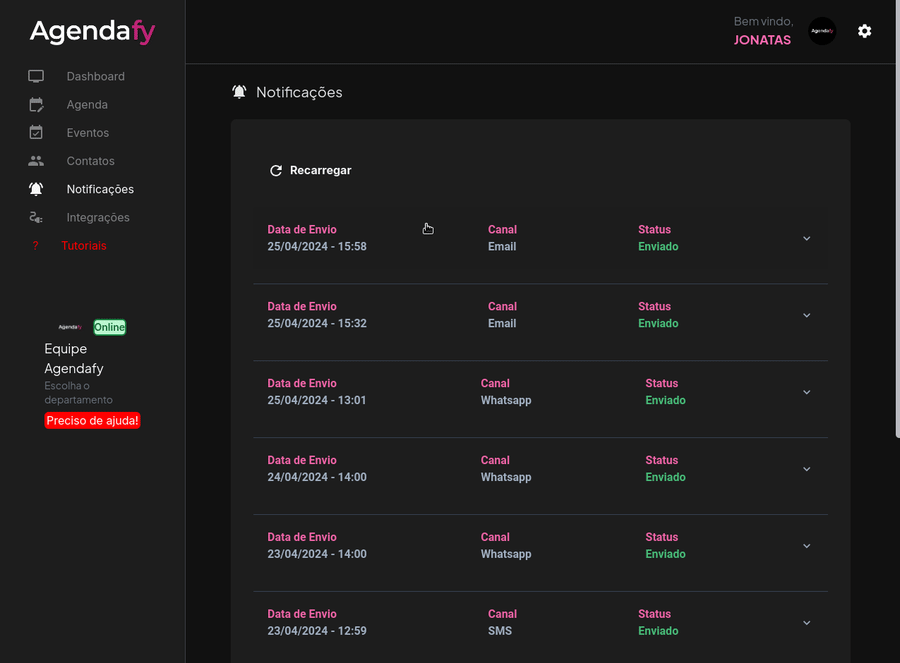The width and height of the screenshot is (900, 663).
Task: Expand the 25/04/2024 - 15:58 Email notification
Action: pyautogui.click(x=806, y=238)
